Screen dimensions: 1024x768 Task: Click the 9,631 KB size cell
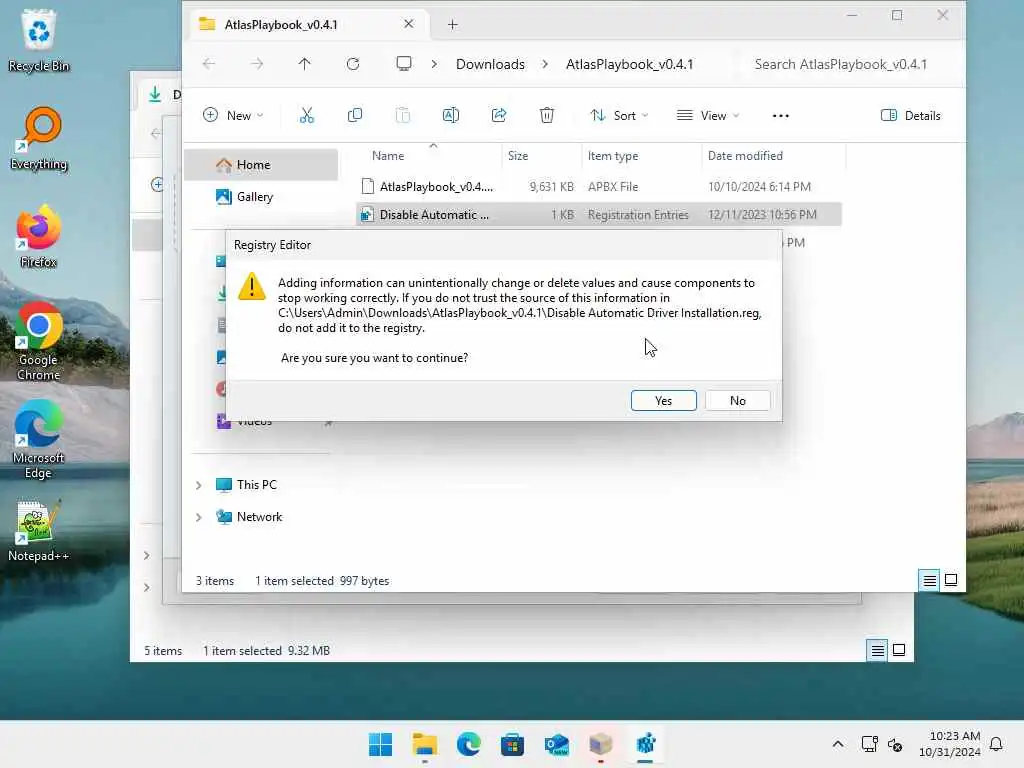pyautogui.click(x=551, y=187)
